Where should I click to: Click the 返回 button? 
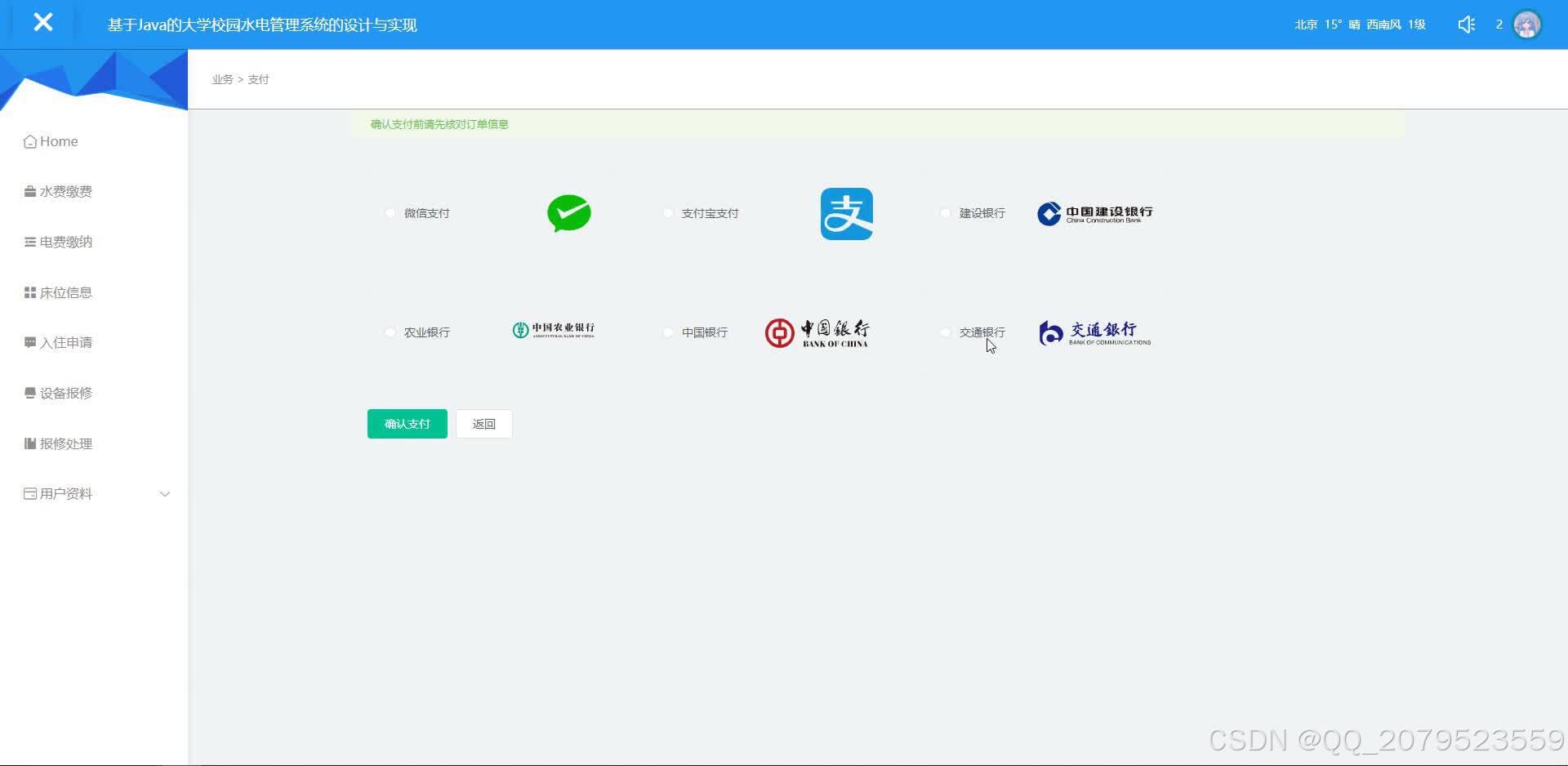point(484,424)
